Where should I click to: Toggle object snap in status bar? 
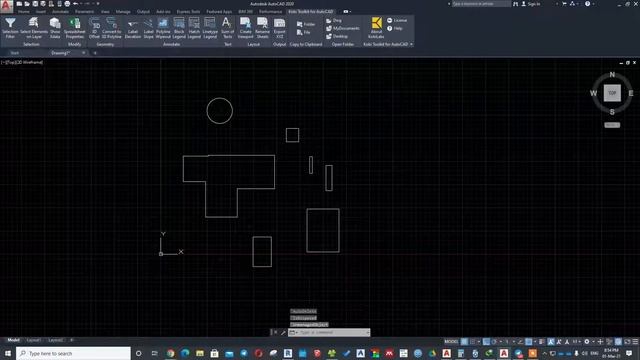click(529, 341)
